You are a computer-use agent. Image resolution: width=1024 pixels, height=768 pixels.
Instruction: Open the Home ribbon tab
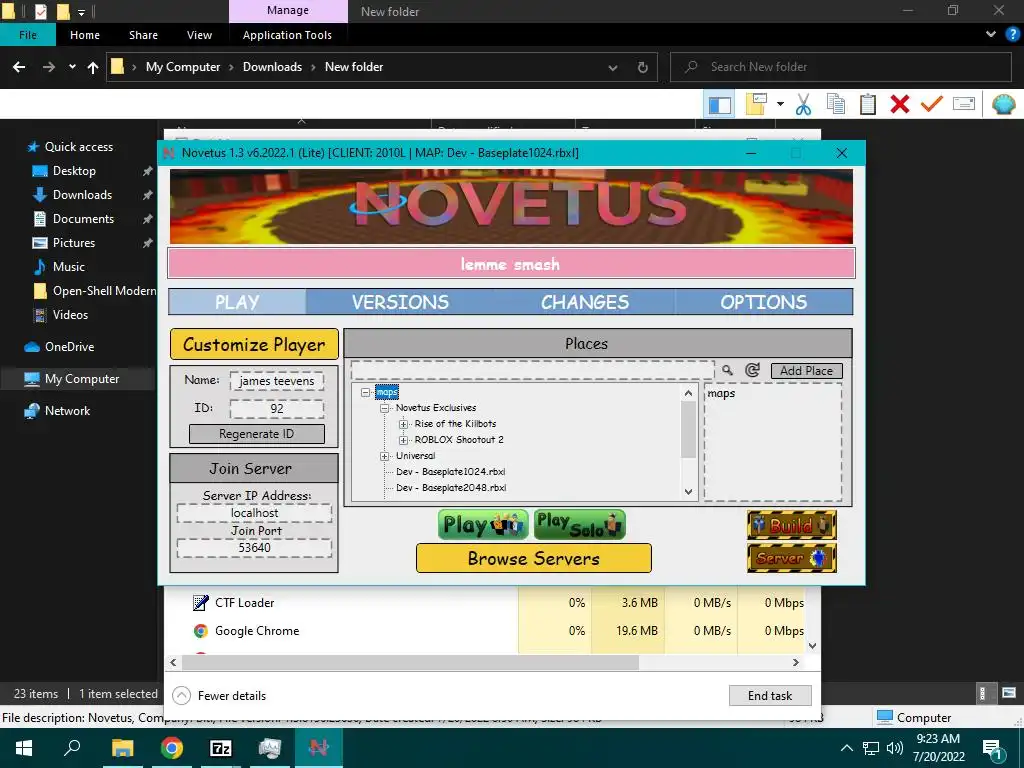click(x=85, y=35)
